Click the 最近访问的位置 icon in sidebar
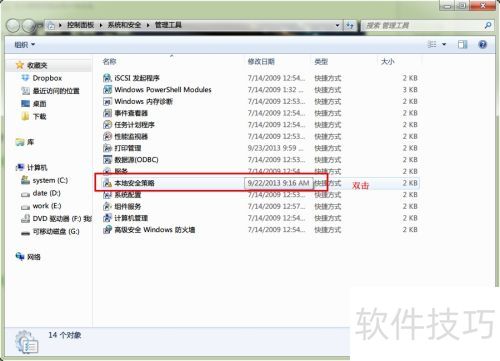The height and width of the screenshot is (361, 500). coord(25,91)
